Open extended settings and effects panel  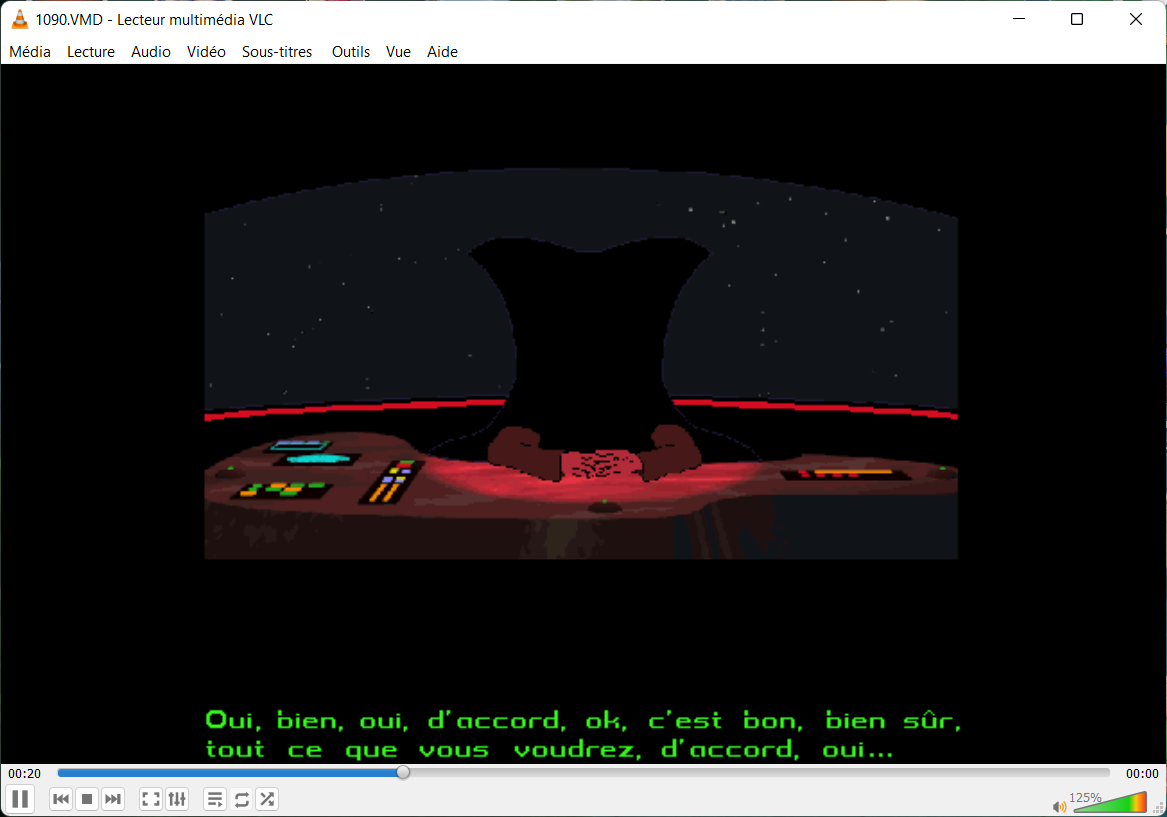coord(177,799)
